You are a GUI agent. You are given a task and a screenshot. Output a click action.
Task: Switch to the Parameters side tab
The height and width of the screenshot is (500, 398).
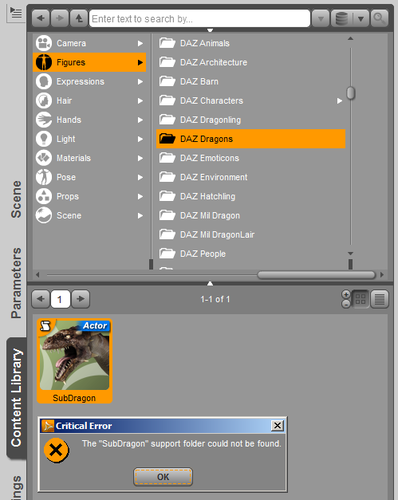pos(16,283)
